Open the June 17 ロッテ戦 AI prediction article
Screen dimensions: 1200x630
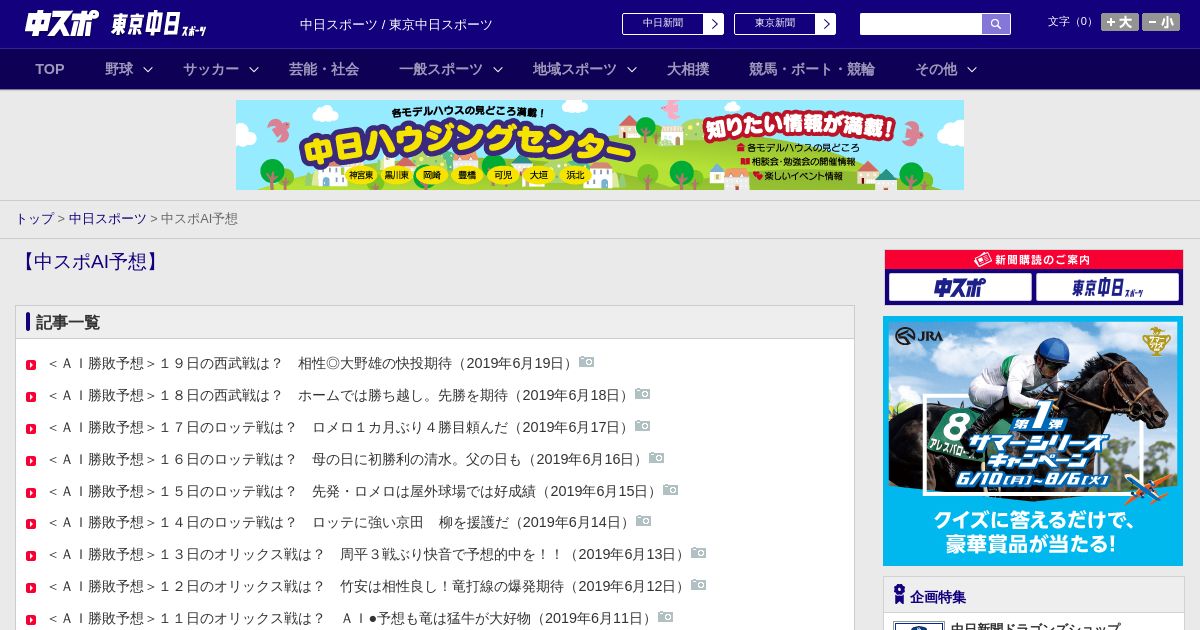point(340,427)
